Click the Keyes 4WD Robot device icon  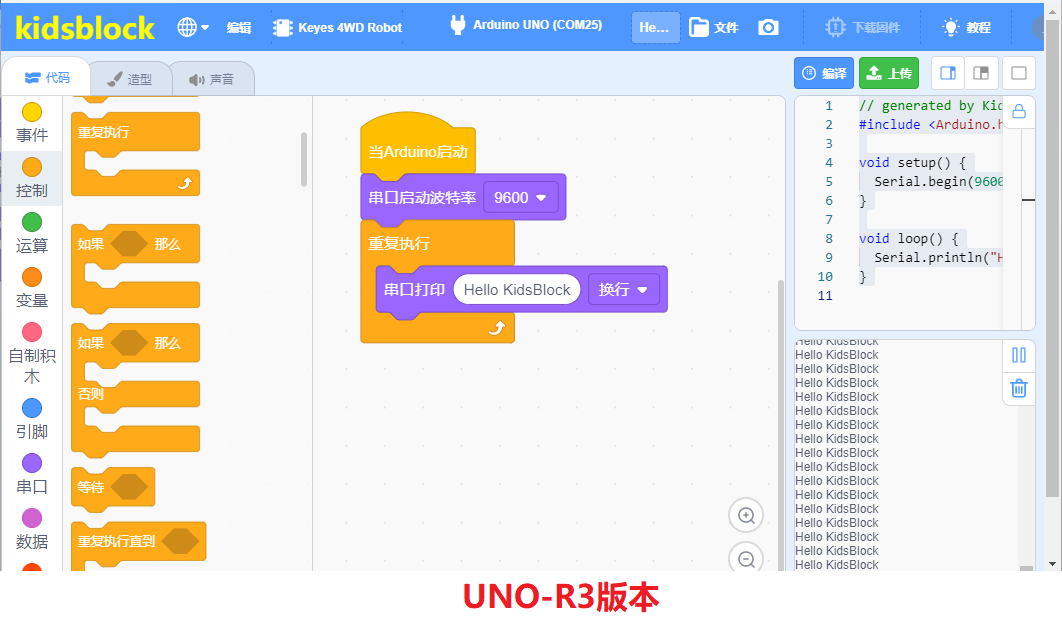click(282, 28)
